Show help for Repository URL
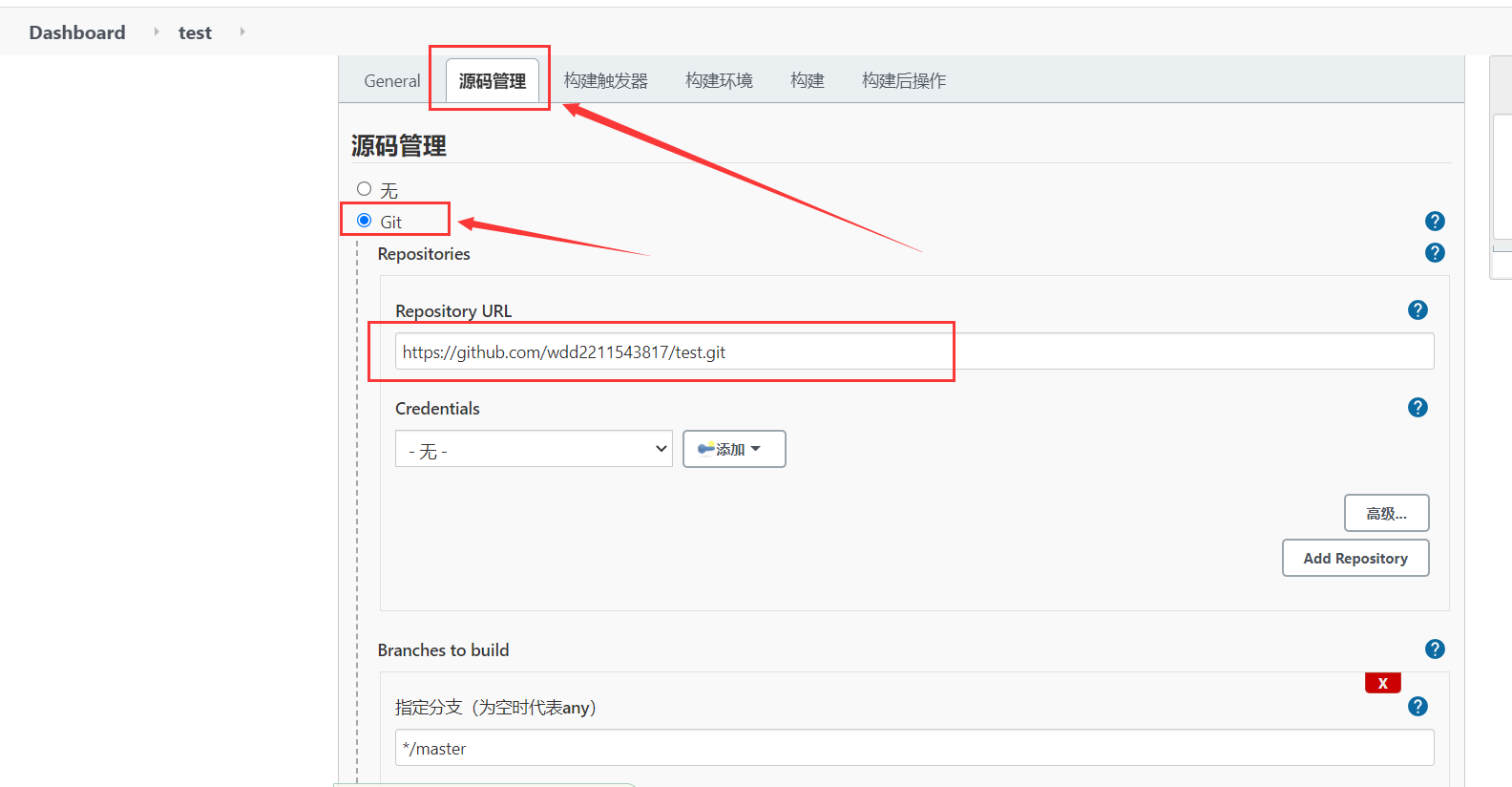 pos(1417,310)
